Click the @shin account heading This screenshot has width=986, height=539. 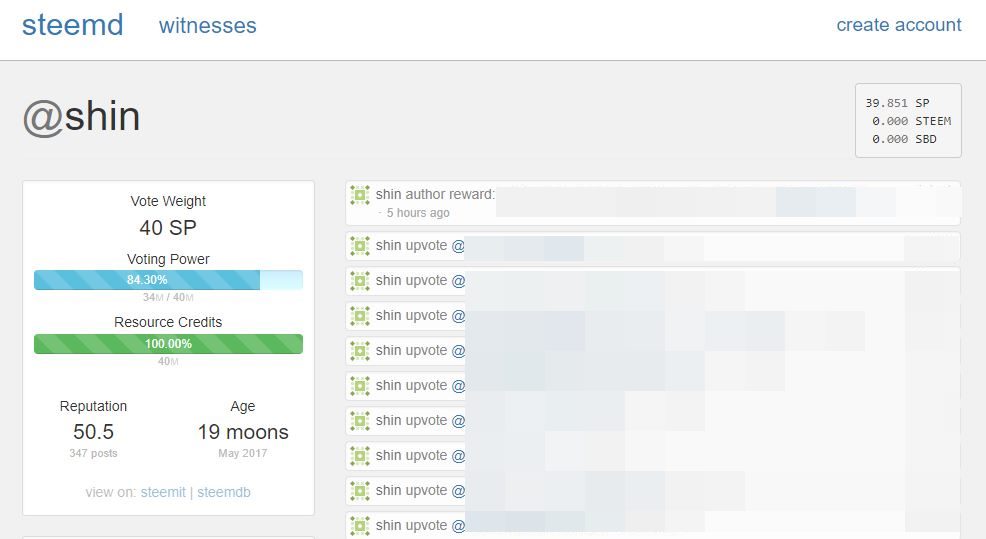pyautogui.click(x=82, y=117)
